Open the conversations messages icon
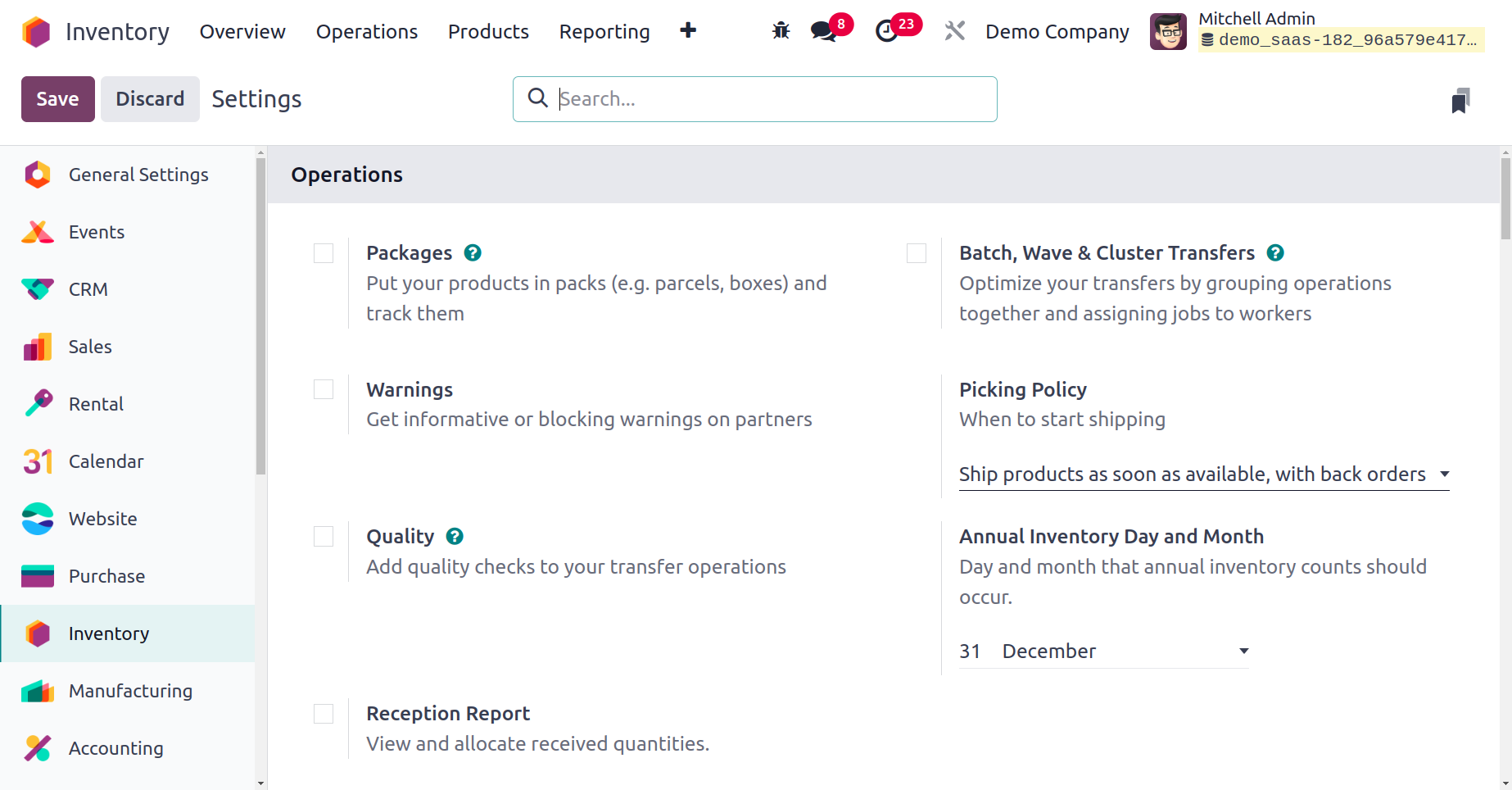This screenshot has width=1512, height=790. 823,31
